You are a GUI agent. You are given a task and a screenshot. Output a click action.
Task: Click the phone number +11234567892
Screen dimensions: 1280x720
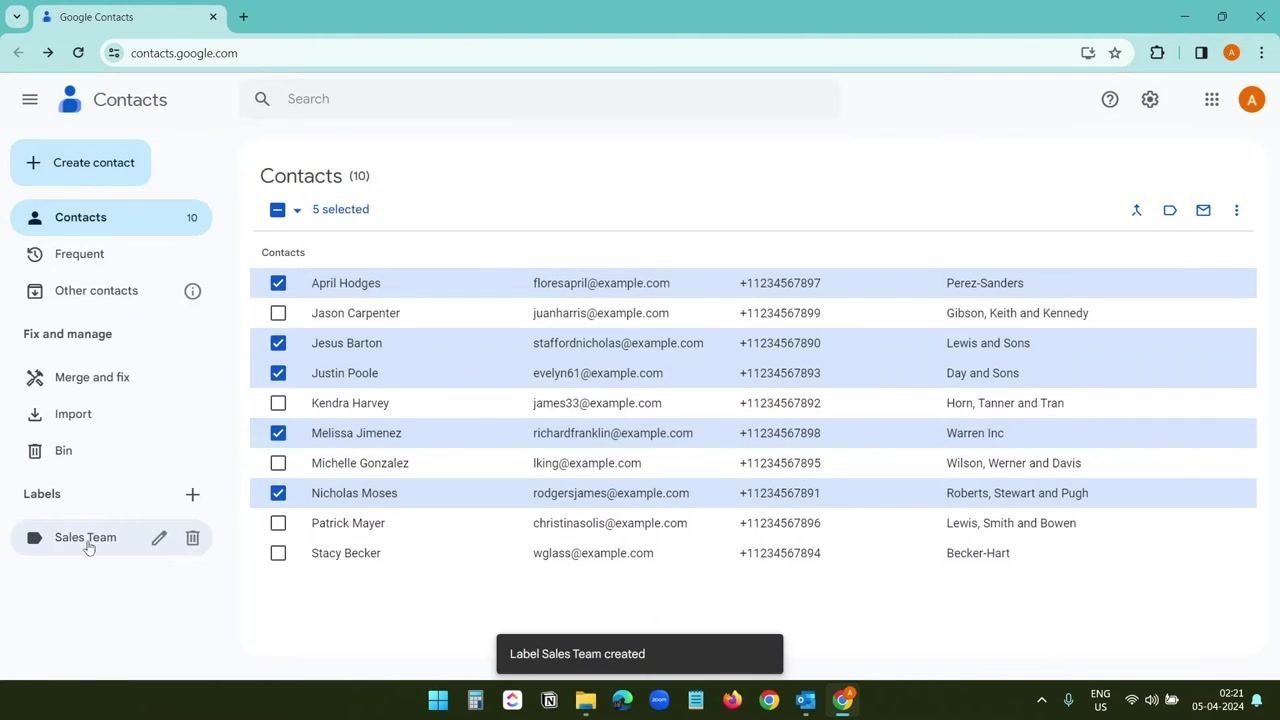click(x=780, y=403)
